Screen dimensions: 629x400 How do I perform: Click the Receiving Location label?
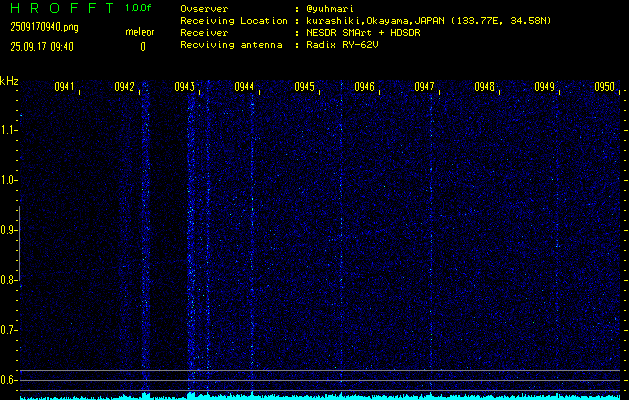(x=234, y=21)
